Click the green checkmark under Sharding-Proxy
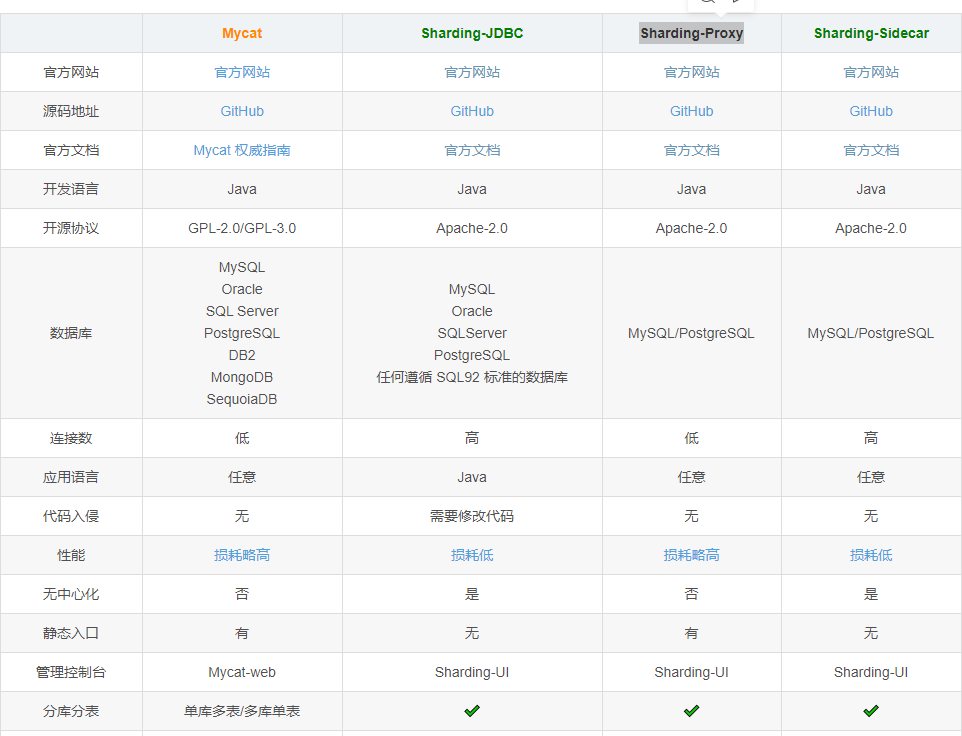 point(691,711)
